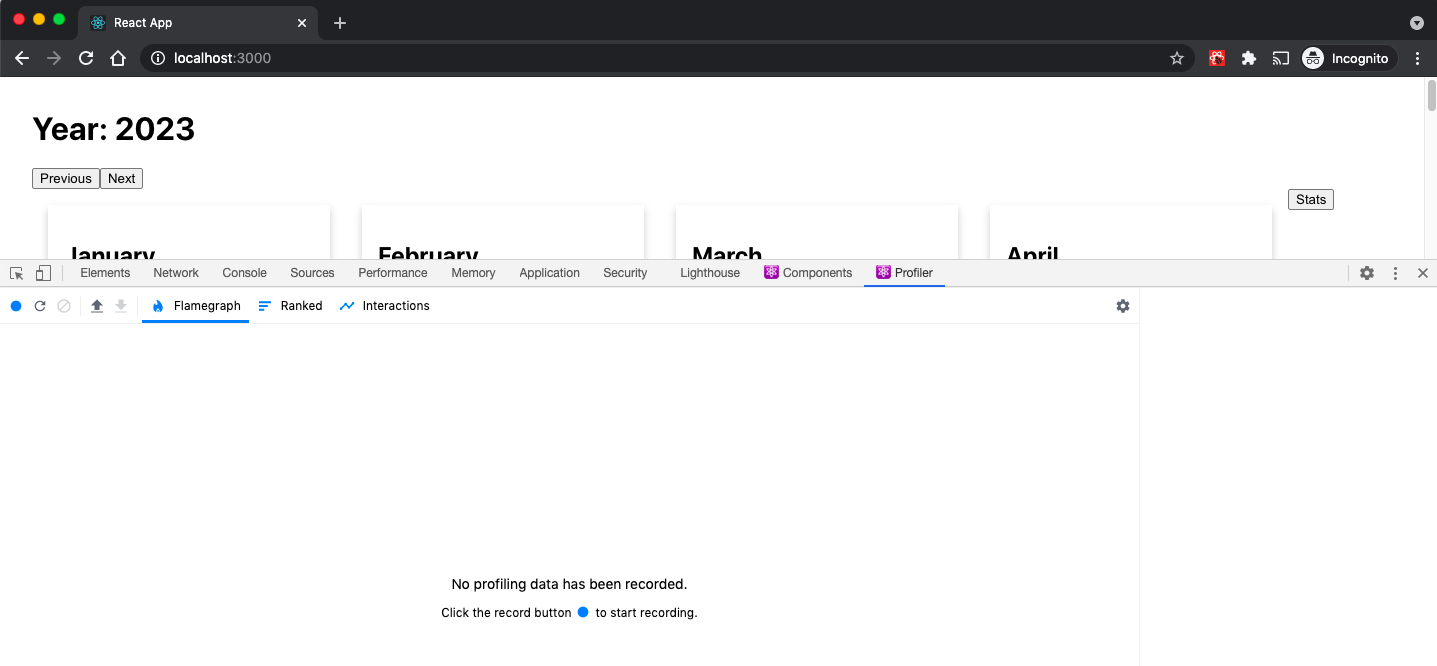Click the Previous year button

pyautogui.click(x=66, y=178)
